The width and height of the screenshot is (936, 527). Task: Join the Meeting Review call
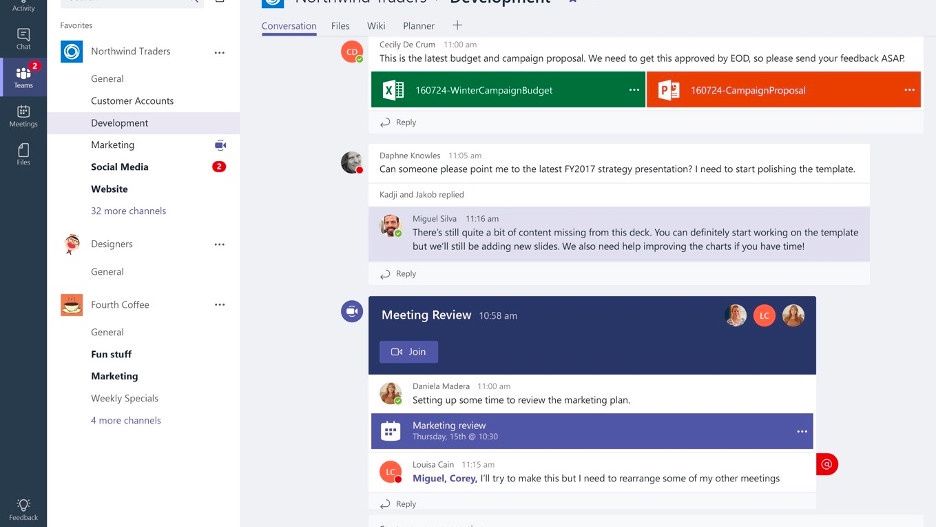(x=409, y=352)
